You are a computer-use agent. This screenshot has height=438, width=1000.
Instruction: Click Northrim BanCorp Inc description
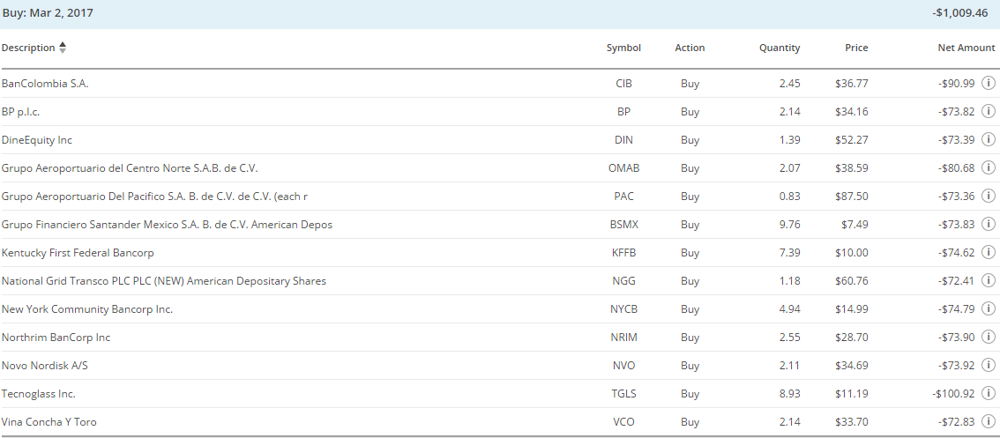point(55,337)
